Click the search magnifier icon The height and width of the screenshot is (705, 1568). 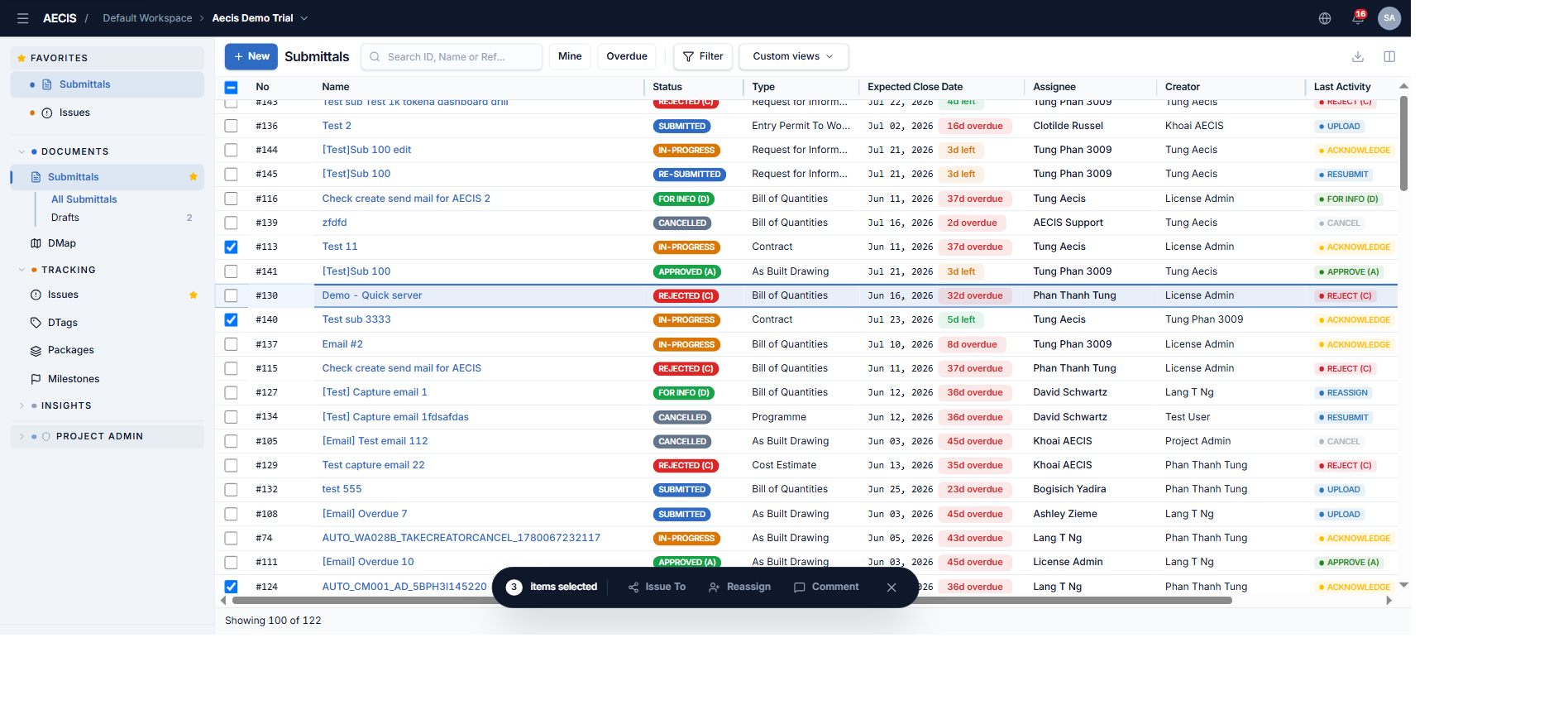375,57
